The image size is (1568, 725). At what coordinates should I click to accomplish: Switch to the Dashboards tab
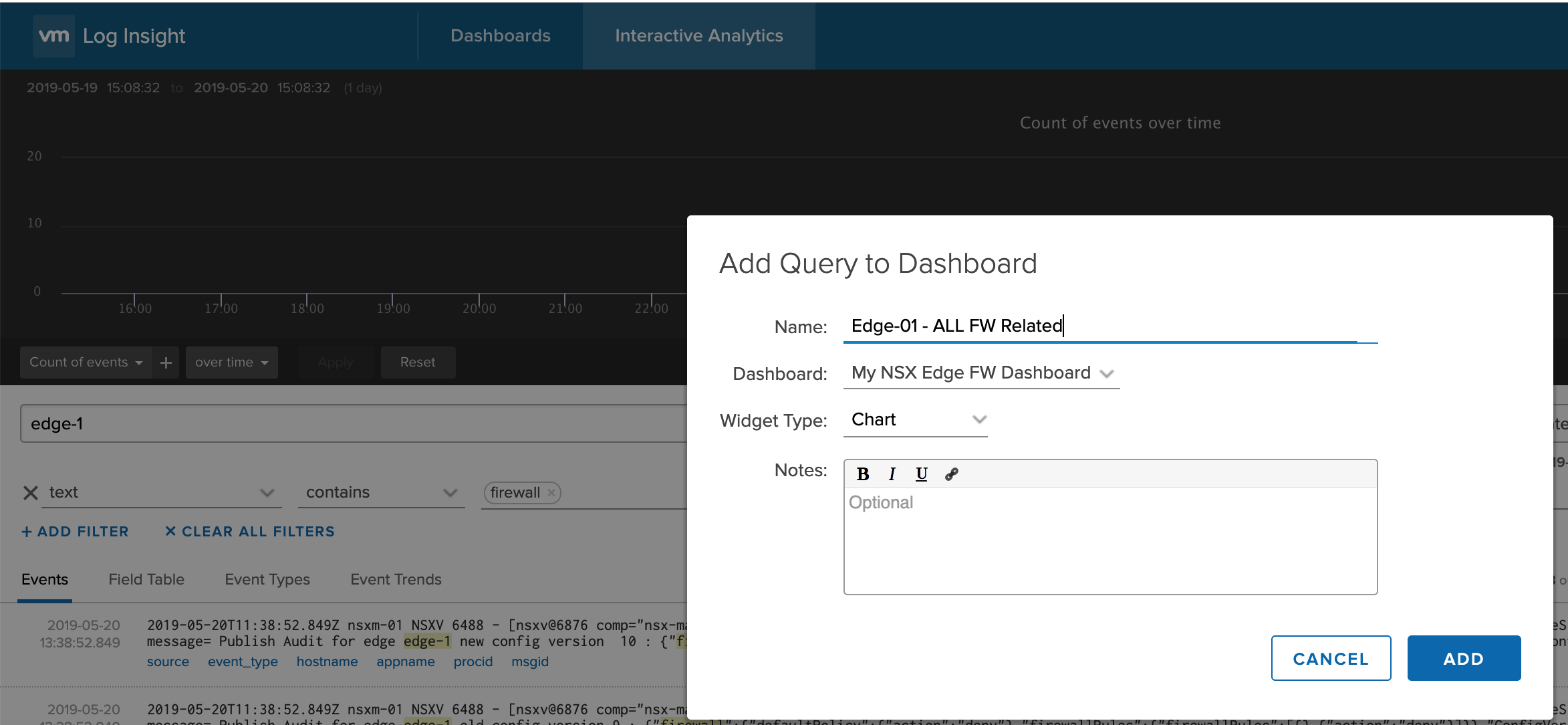pos(500,35)
